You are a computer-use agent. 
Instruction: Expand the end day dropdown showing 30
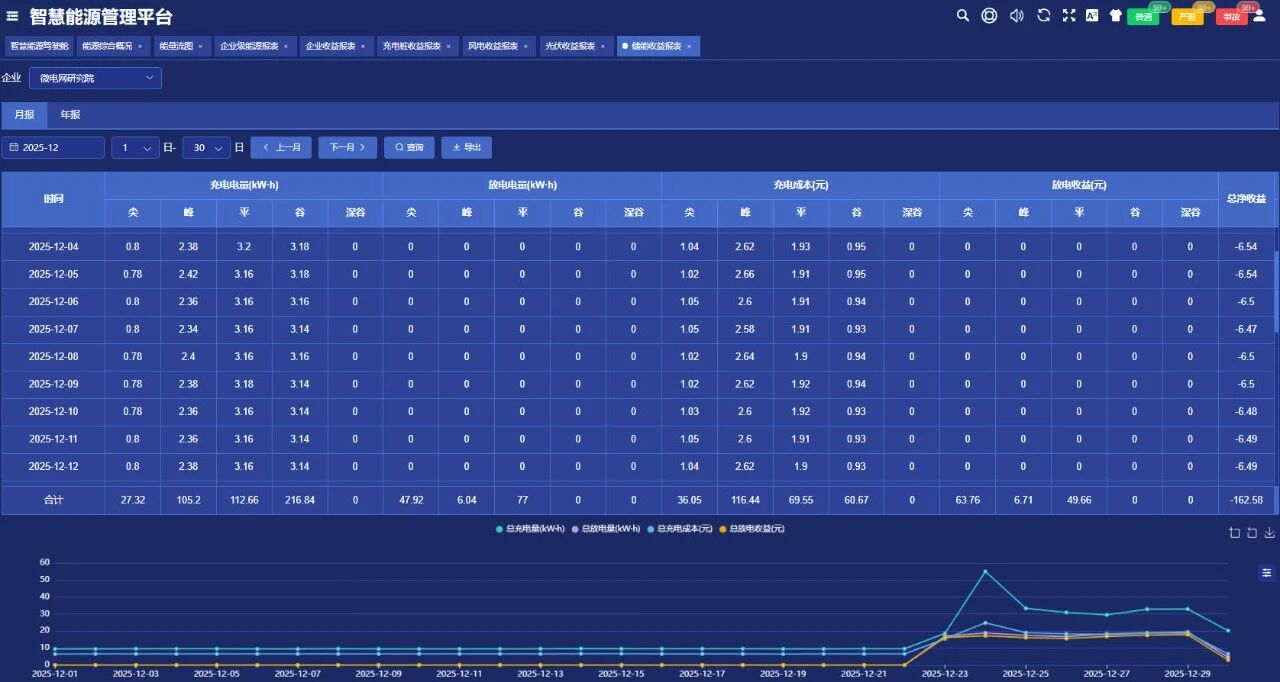click(x=207, y=148)
